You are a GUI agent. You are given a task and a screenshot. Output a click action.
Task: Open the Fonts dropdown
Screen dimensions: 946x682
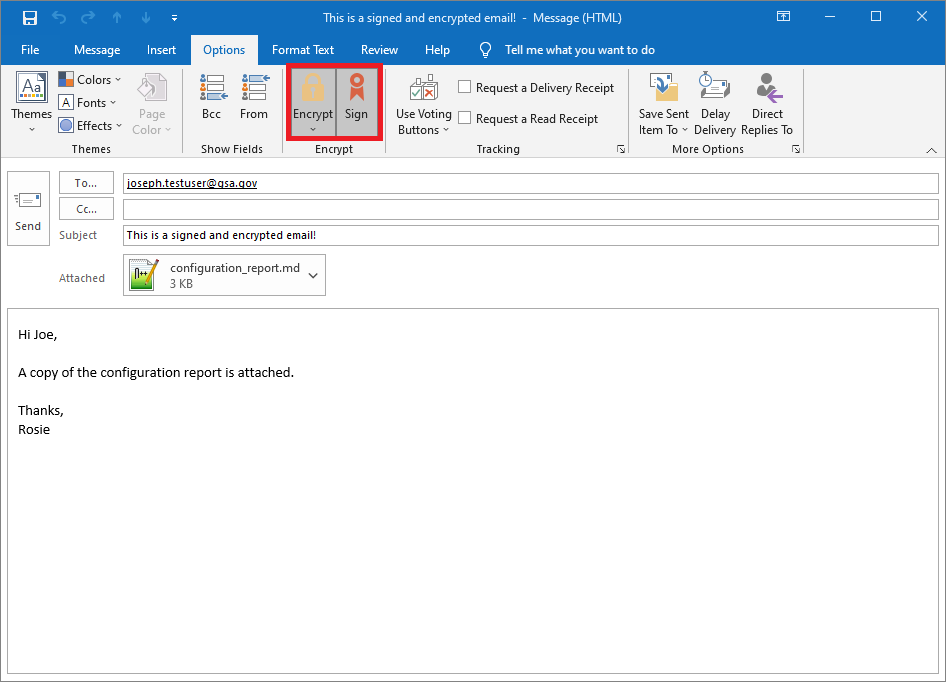pyautogui.click(x=88, y=102)
